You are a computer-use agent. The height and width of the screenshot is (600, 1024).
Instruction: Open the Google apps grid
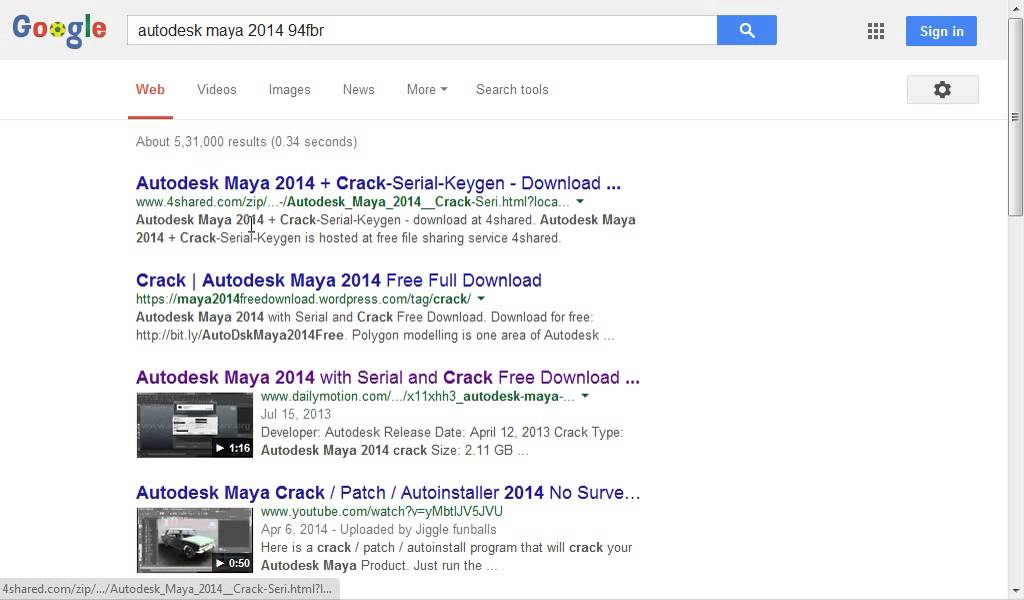click(x=876, y=31)
